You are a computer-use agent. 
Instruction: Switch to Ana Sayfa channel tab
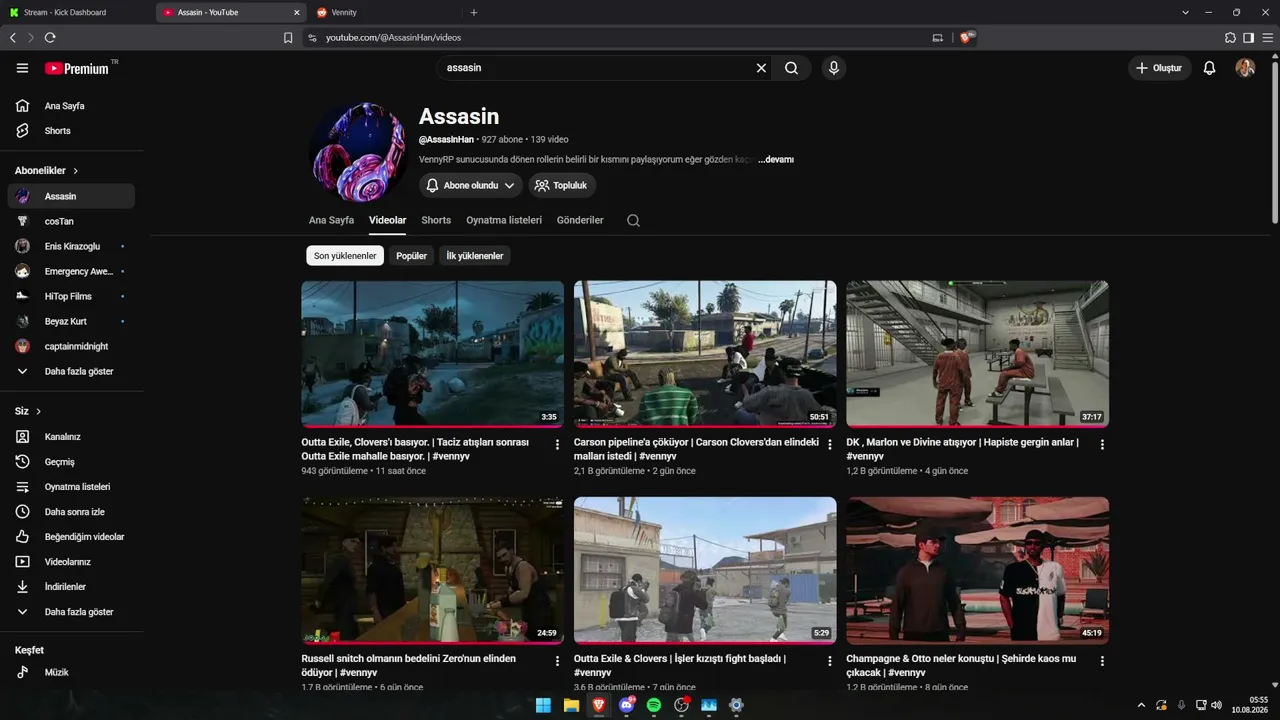pyautogui.click(x=331, y=220)
